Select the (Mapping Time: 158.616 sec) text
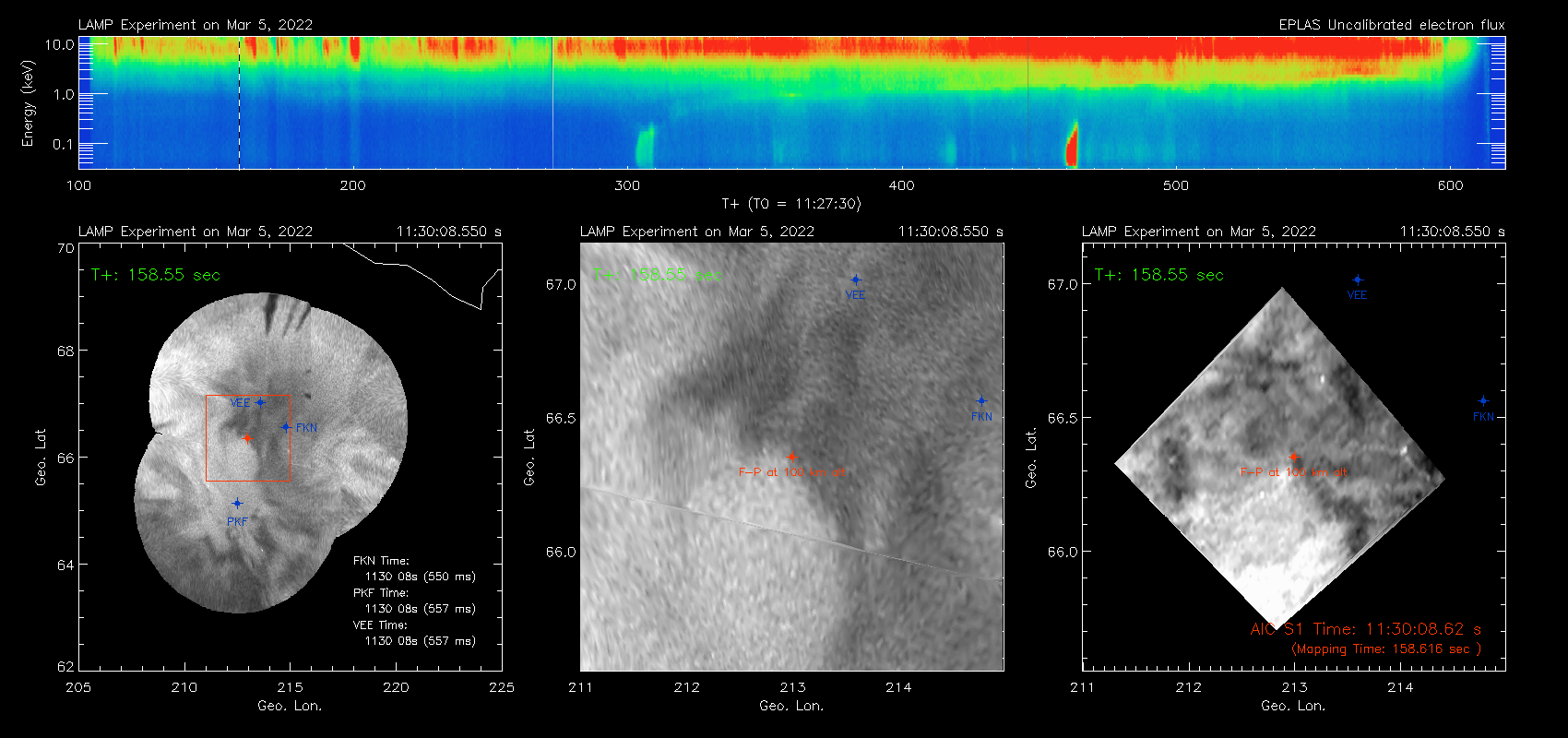This screenshot has width=1568, height=738. [x=1386, y=649]
